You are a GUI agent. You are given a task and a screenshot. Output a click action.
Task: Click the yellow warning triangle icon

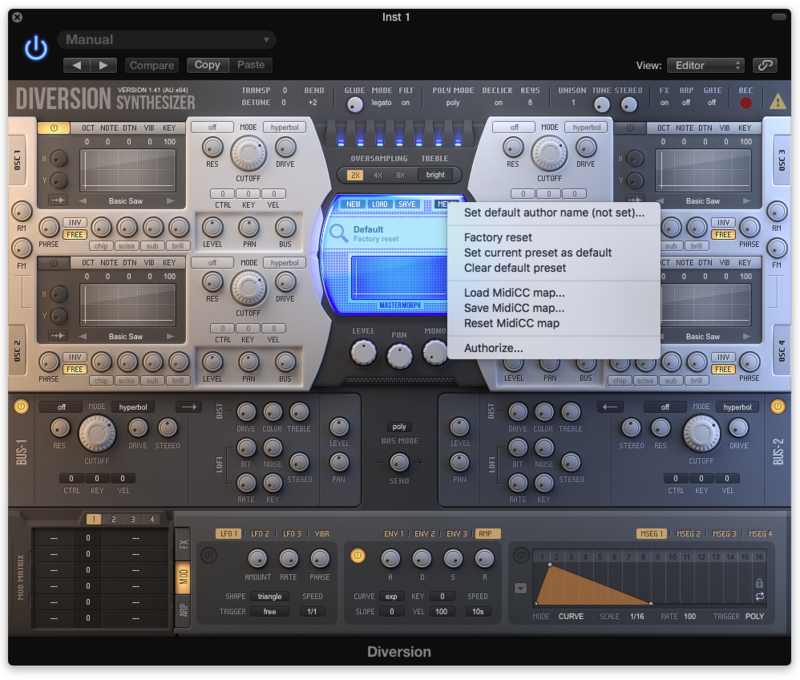coord(777,100)
